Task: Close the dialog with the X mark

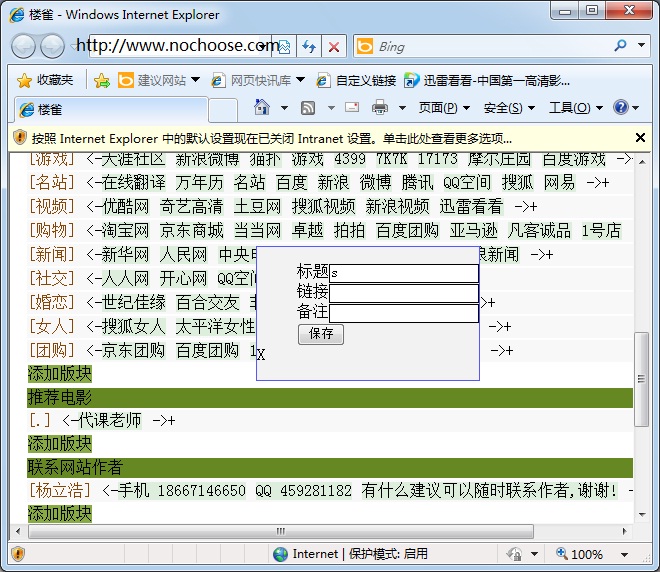Action: pyautogui.click(x=261, y=355)
